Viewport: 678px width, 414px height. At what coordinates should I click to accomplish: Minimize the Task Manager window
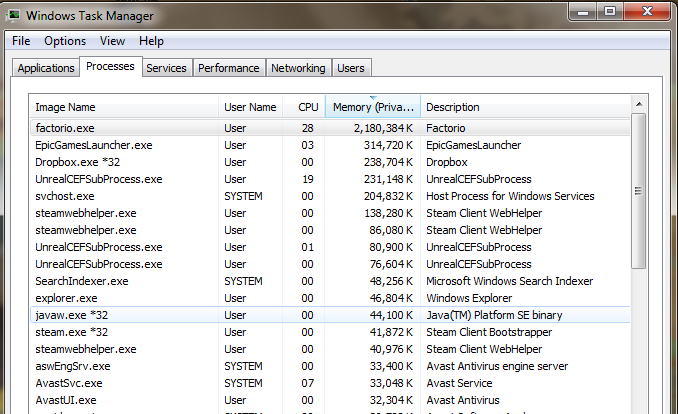point(583,11)
